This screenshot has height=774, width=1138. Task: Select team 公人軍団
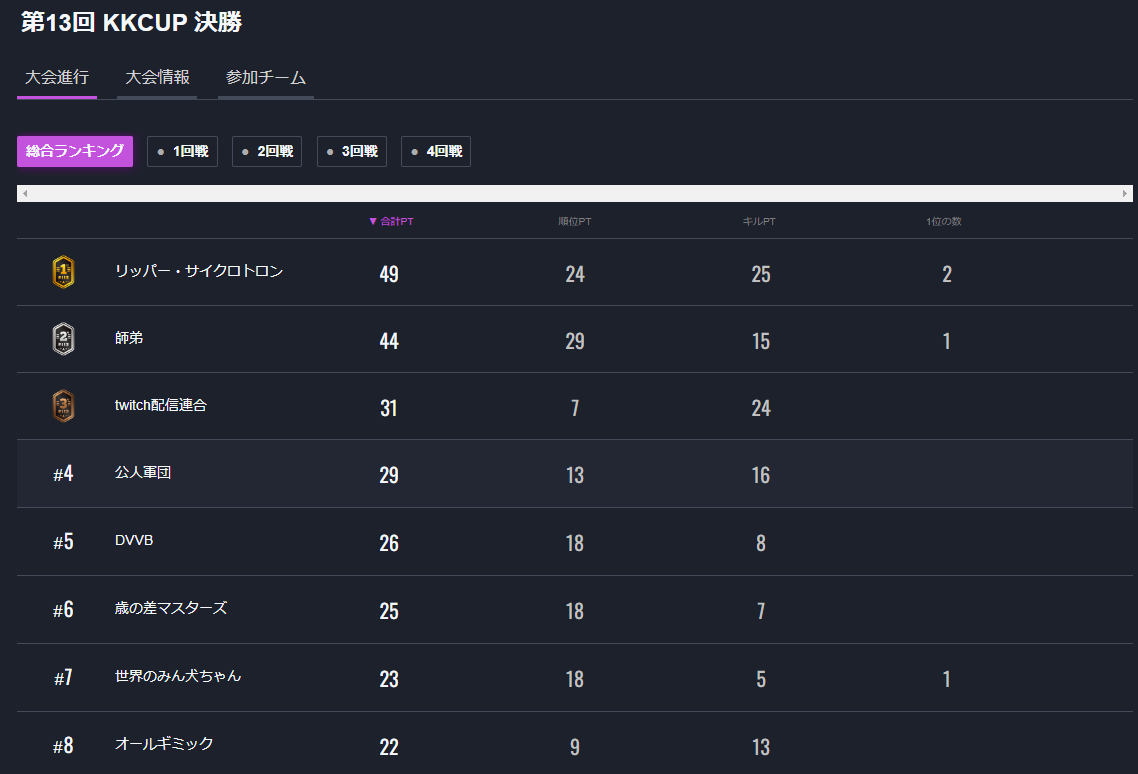(x=143, y=472)
